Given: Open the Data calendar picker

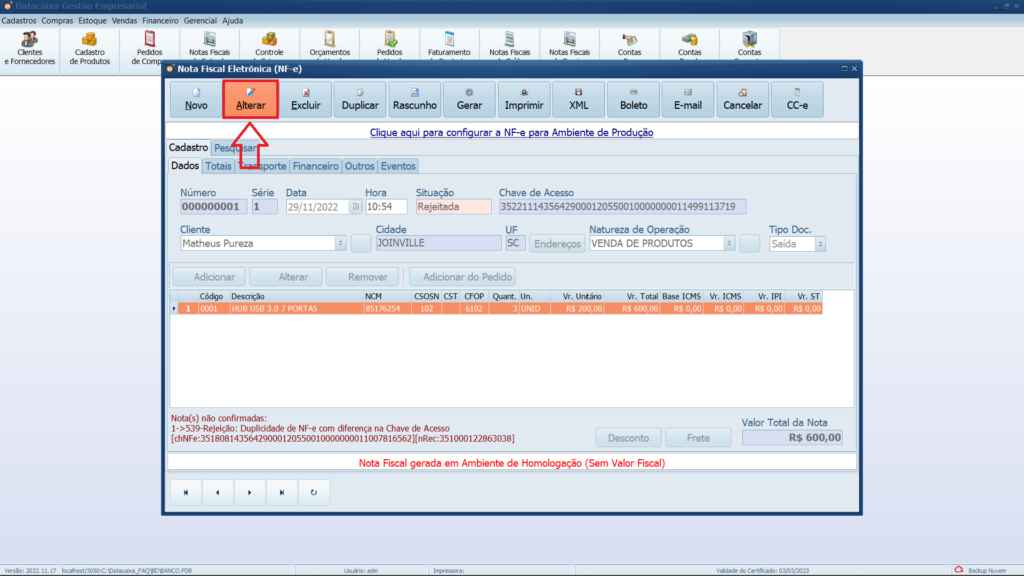Looking at the screenshot, I should [x=354, y=207].
